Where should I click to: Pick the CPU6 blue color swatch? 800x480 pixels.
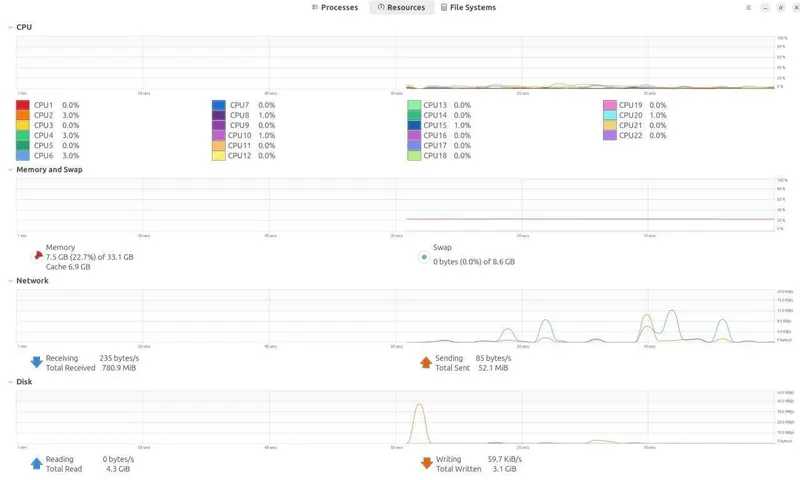(23, 156)
